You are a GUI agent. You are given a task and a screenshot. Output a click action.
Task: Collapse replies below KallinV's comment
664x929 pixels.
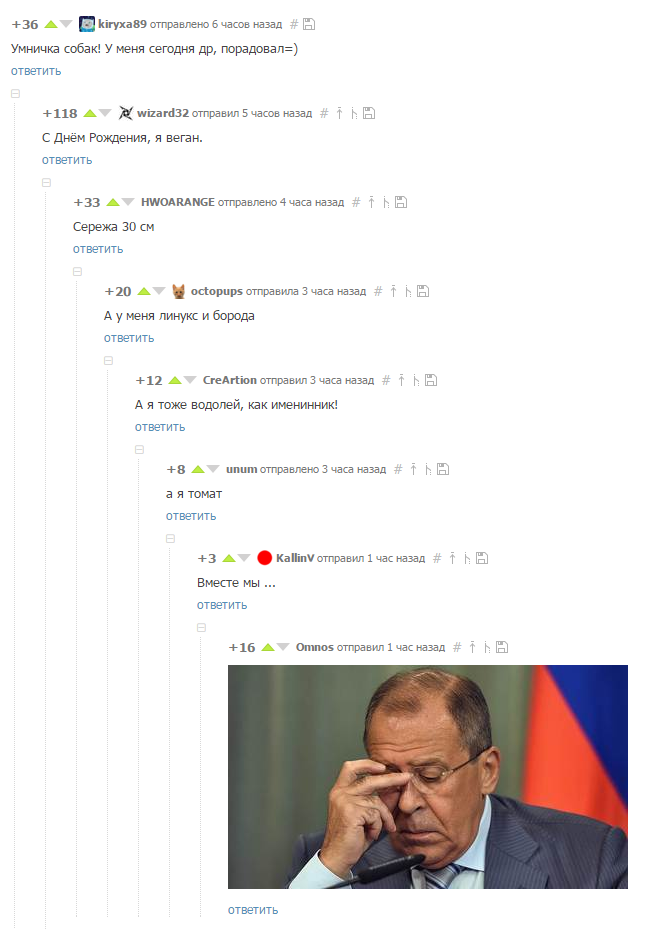[201, 627]
